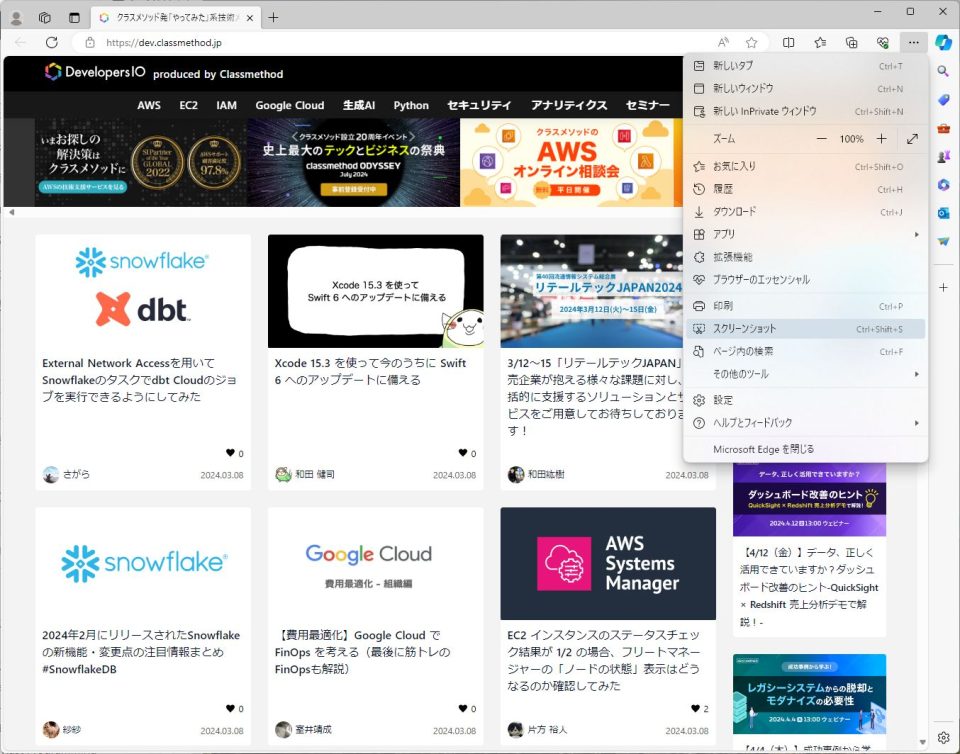Open the DevelopersIO logo homepage link
The image size is (960, 754).
93,72
